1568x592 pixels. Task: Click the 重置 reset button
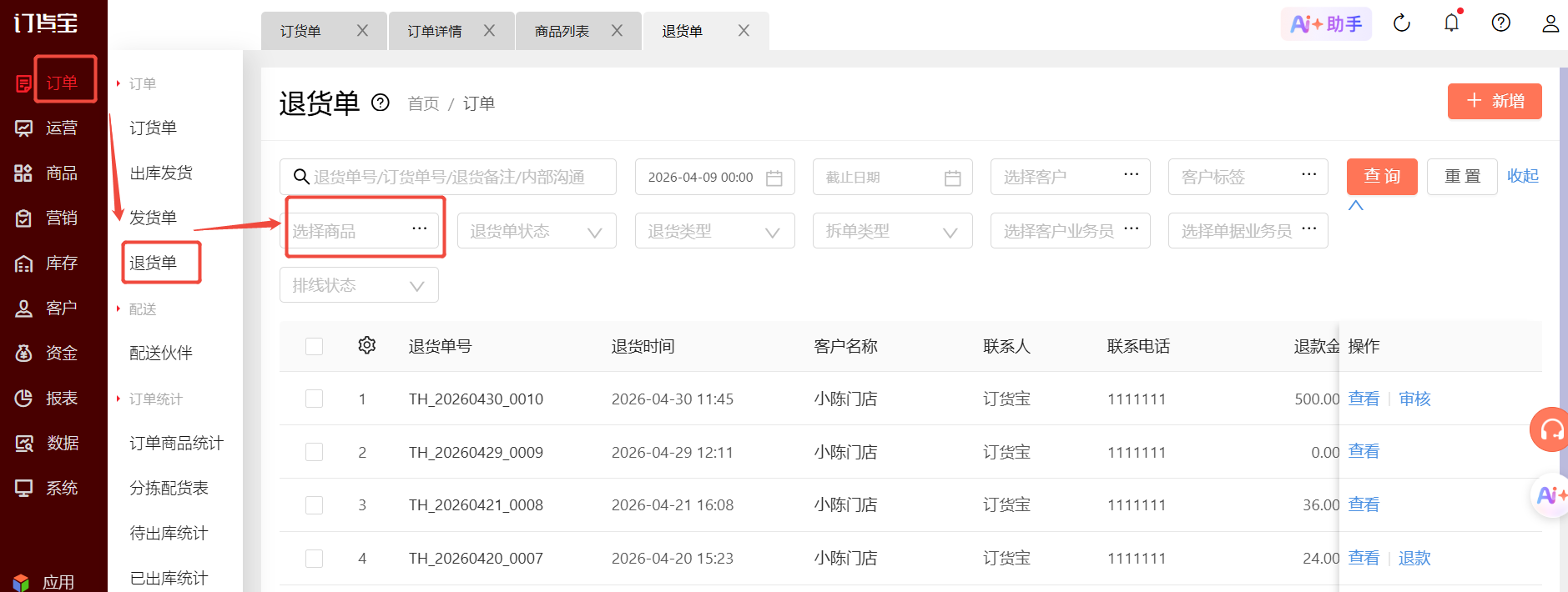[x=1462, y=177]
